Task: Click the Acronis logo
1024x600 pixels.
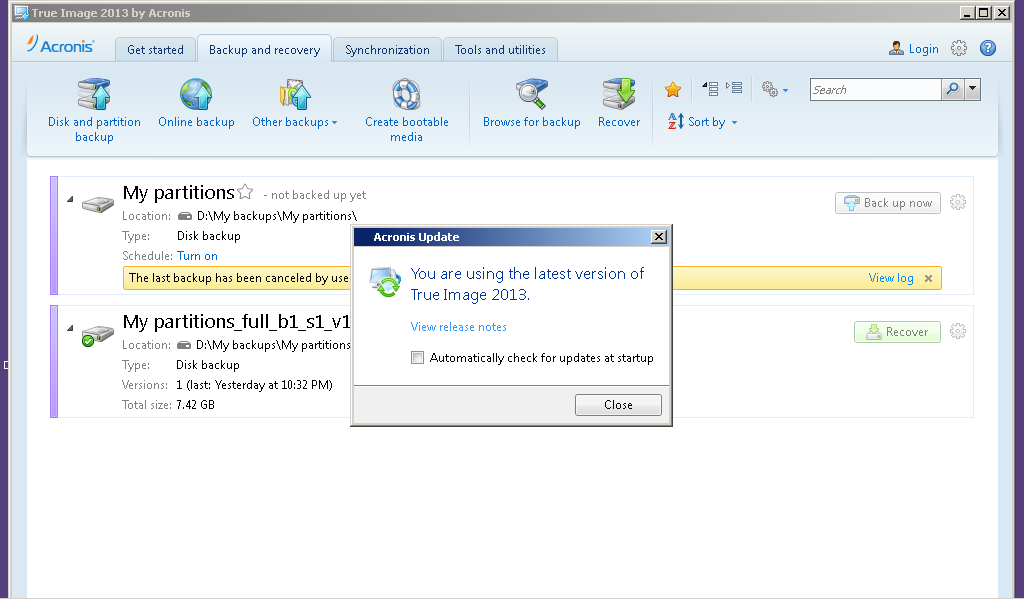Action: pyautogui.click(x=61, y=44)
